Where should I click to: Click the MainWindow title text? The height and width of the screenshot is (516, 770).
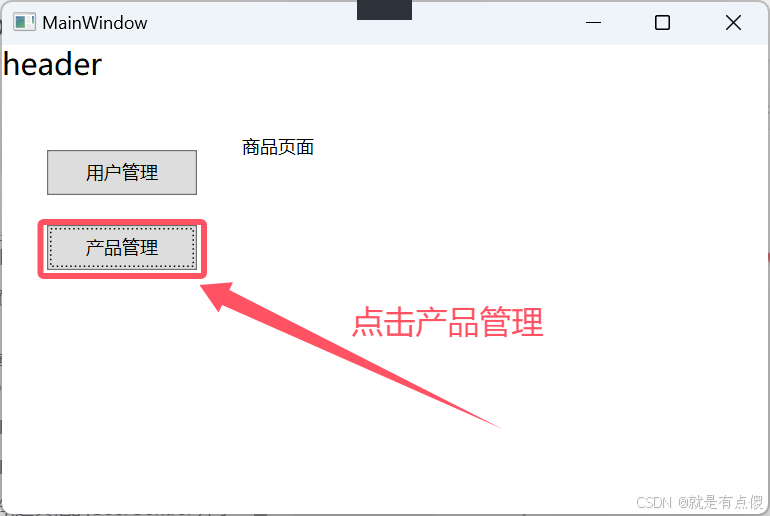pyautogui.click(x=95, y=23)
